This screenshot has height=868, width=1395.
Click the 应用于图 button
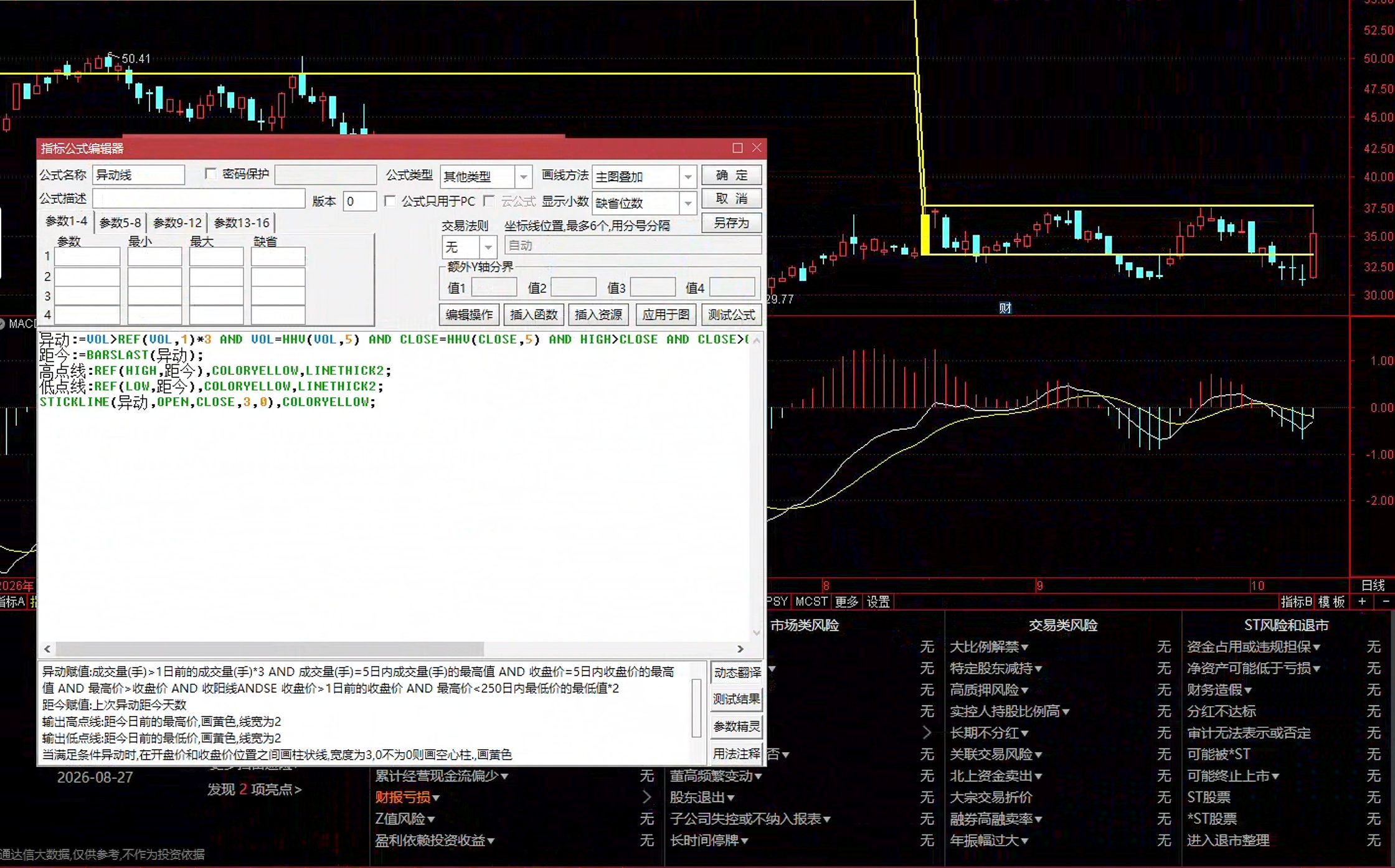[x=666, y=314]
